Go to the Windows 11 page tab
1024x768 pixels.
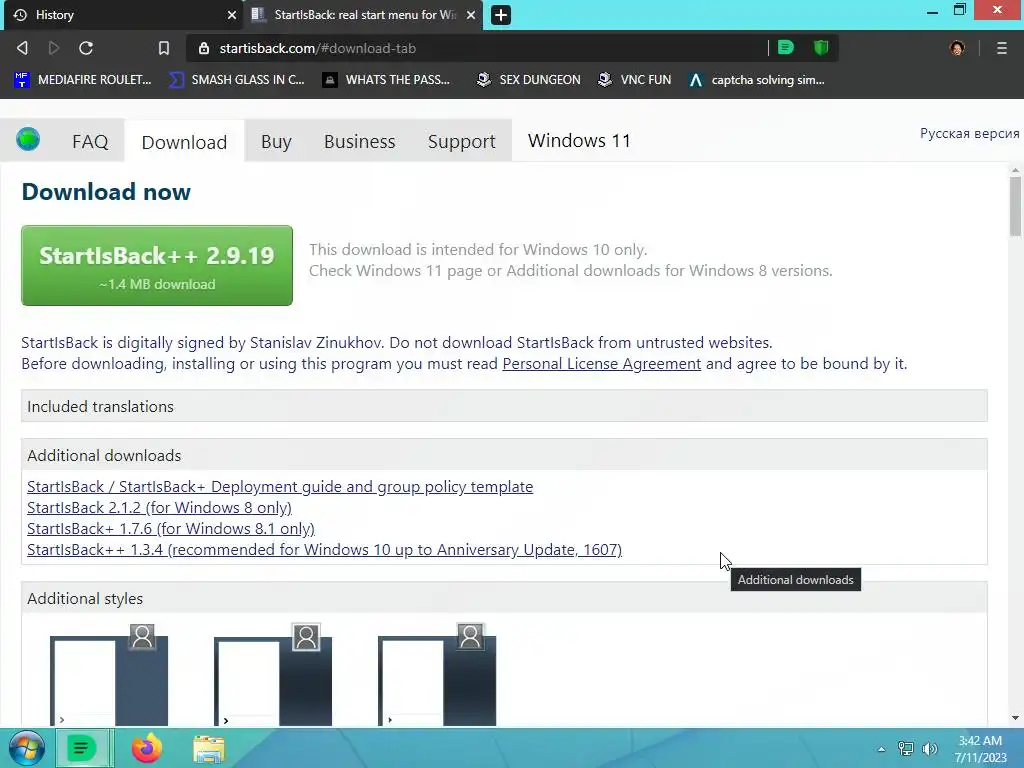pyautogui.click(x=579, y=140)
